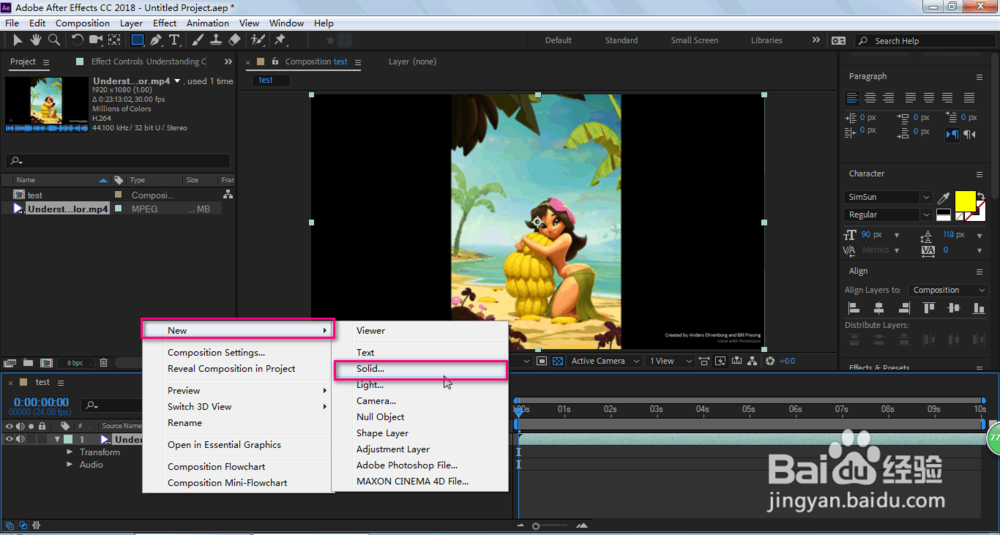Align layers vertically to center
The height and width of the screenshot is (535, 1000).
pyautogui.click(x=954, y=309)
